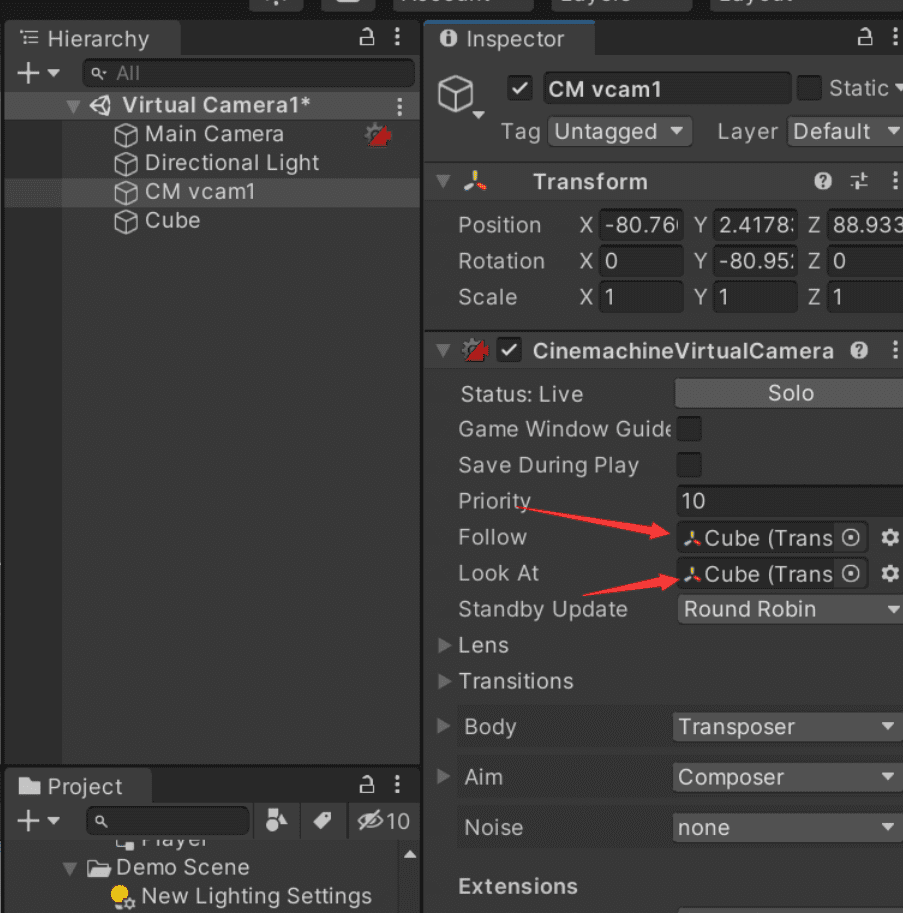Image resolution: width=903 pixels, height=913 pixels.
Task: Click the gear icon beside Look At
Action: pos(889,574)
